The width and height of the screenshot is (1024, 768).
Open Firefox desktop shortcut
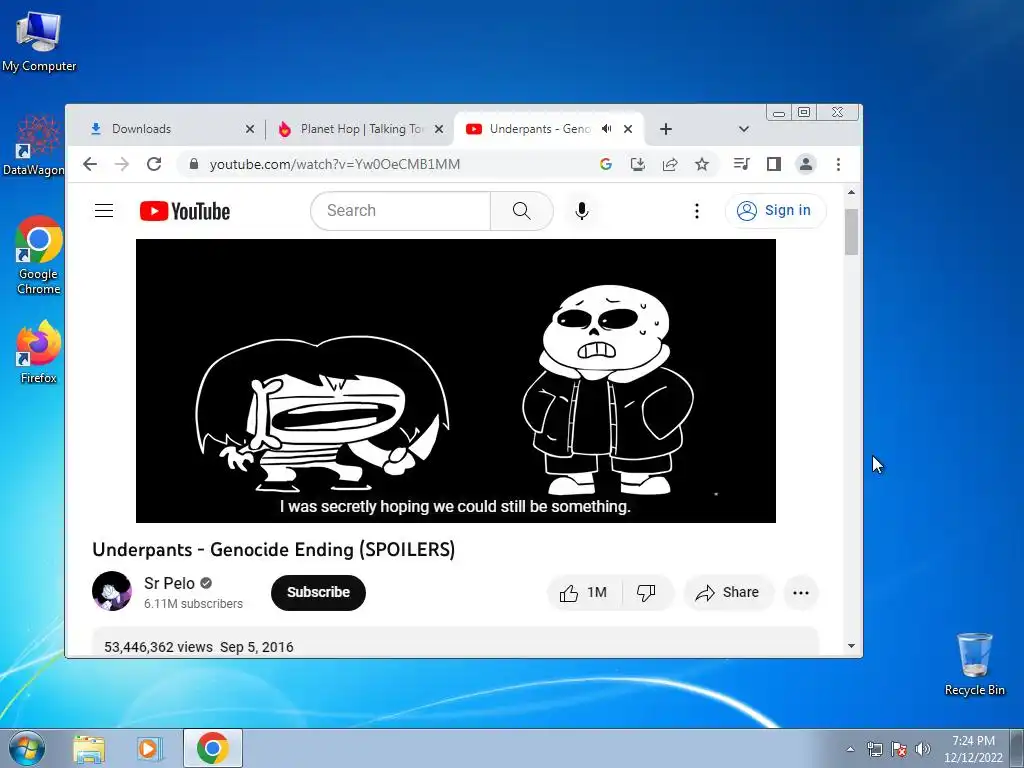tap(39, 351)
